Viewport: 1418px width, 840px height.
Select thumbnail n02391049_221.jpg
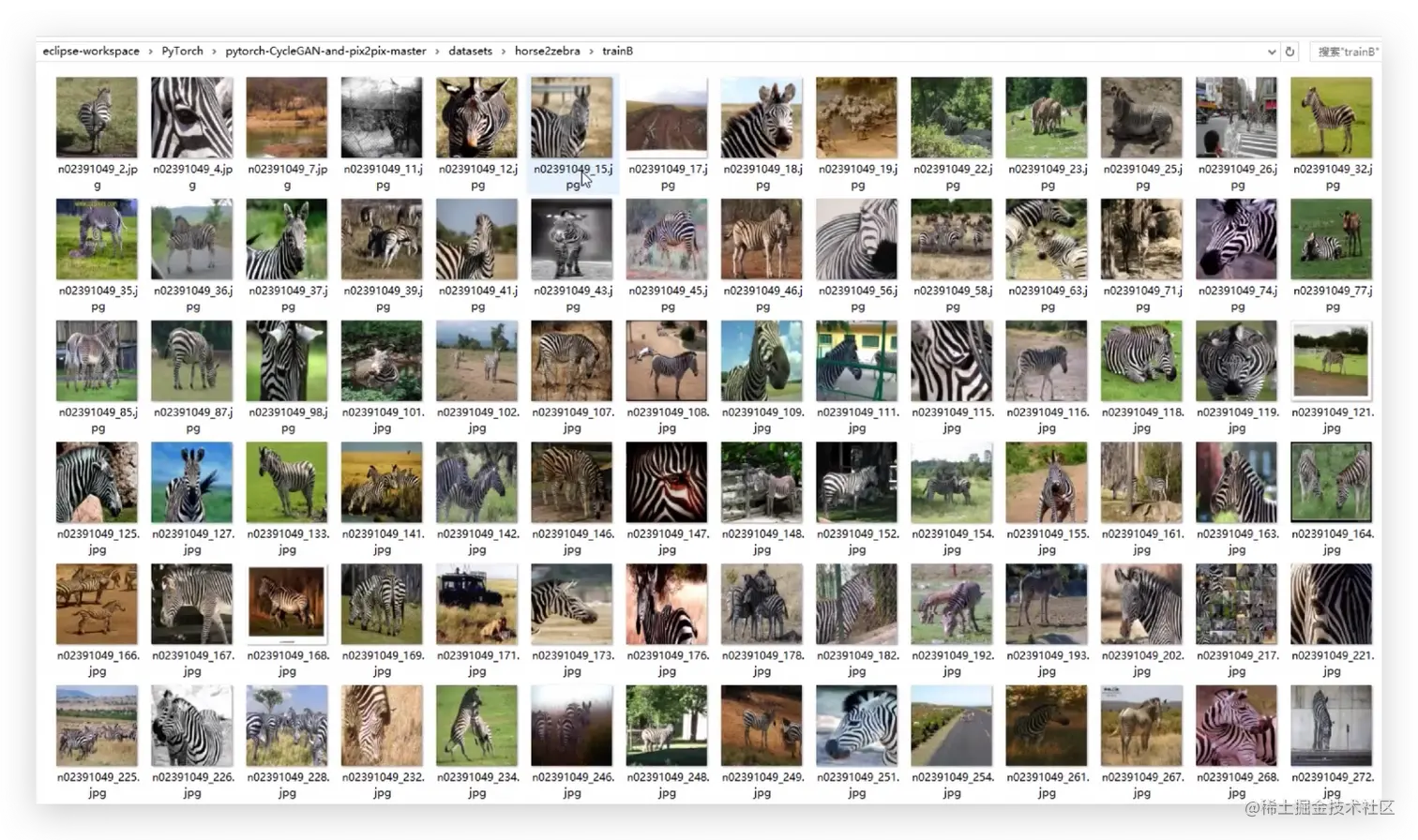click(1332, 604)
